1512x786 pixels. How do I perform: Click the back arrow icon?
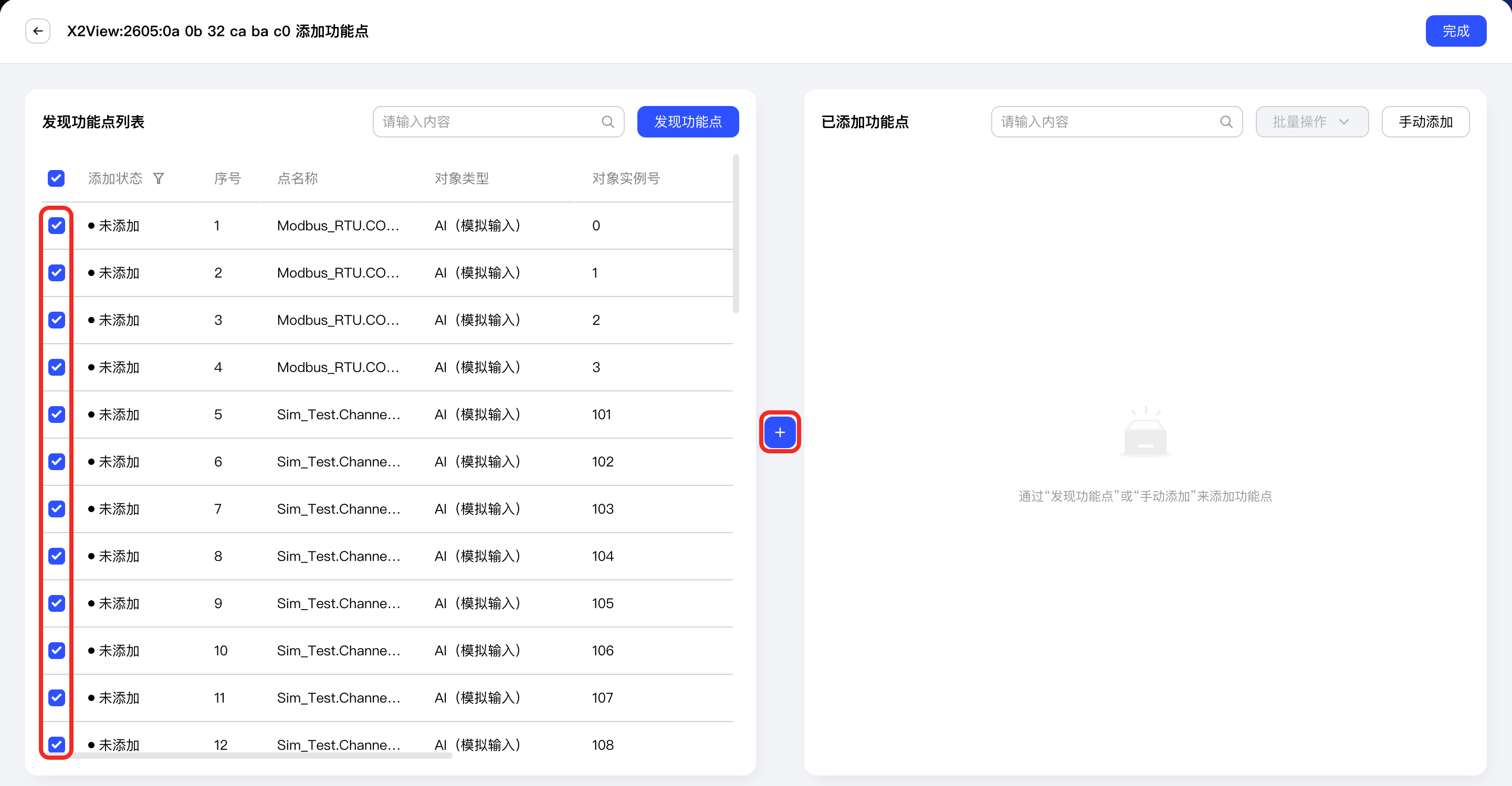click(38, 31)
